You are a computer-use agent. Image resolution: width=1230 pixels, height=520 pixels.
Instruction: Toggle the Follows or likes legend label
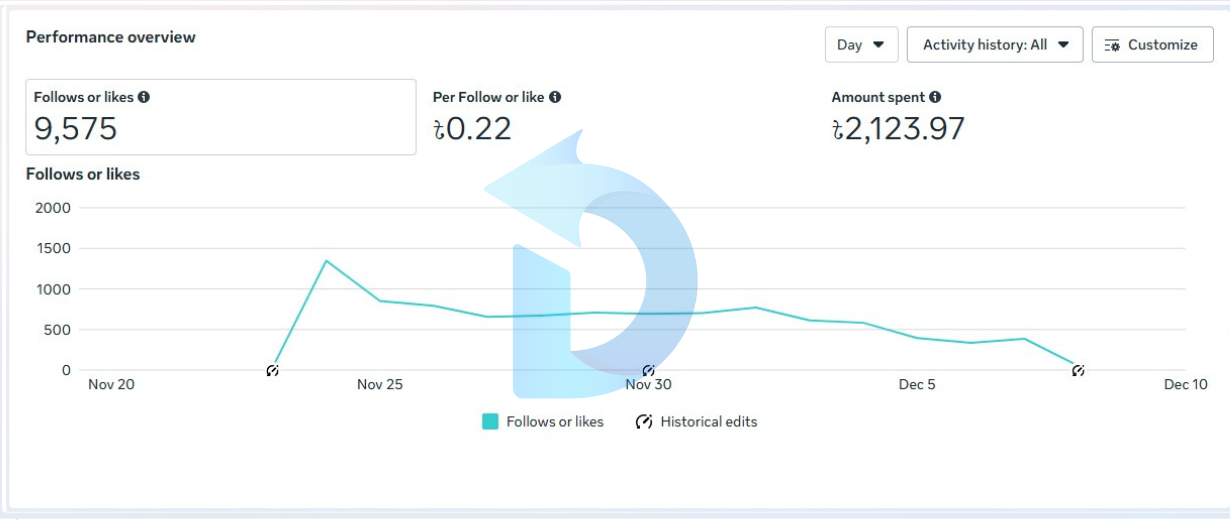(x=555, y=422)
